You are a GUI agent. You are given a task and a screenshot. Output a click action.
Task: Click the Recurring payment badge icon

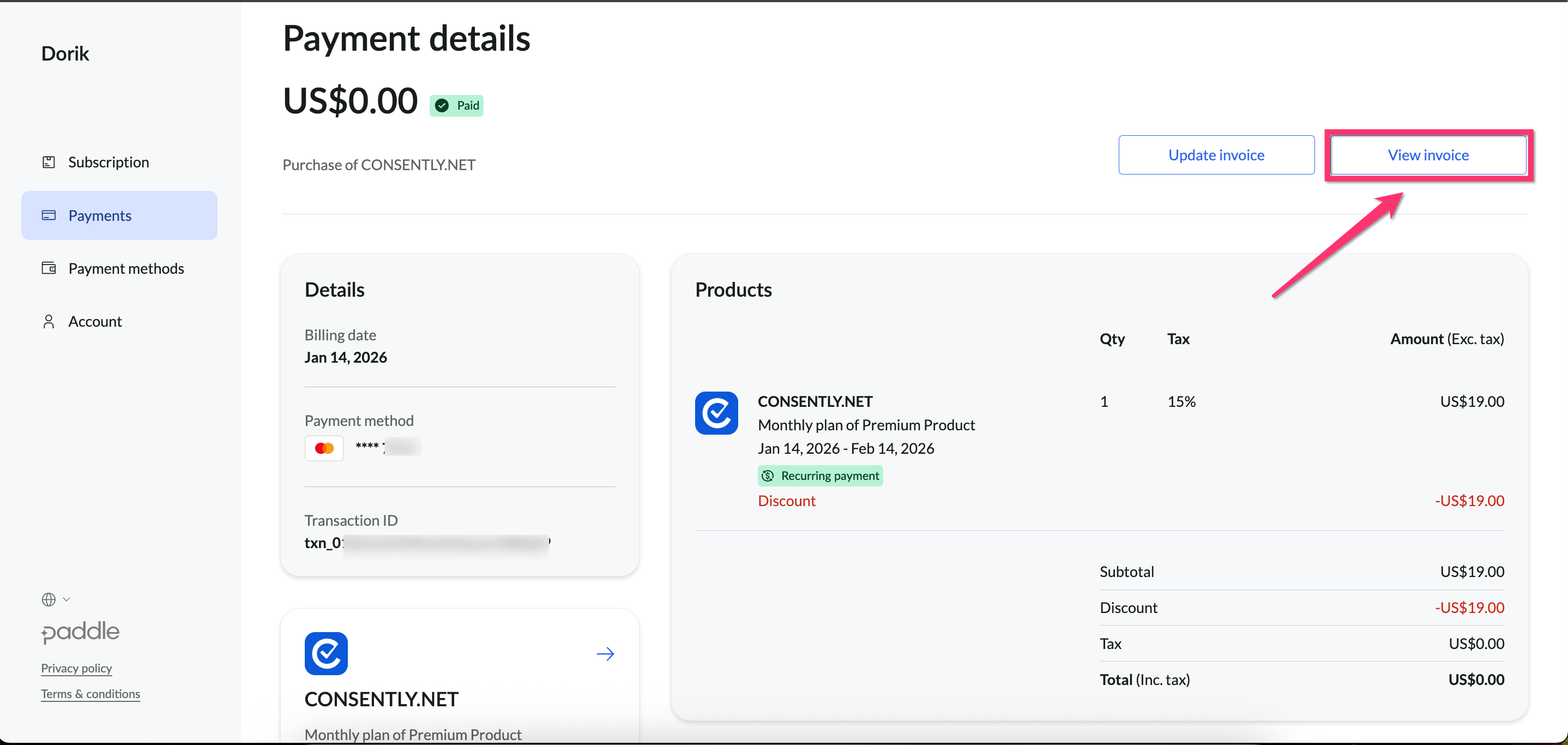tap(768, 476)
